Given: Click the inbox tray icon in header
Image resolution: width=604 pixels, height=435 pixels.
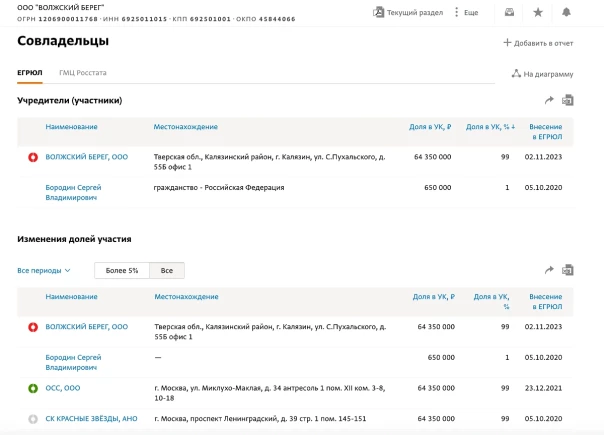Looking at the screenshot, I should tap(510, 12).
